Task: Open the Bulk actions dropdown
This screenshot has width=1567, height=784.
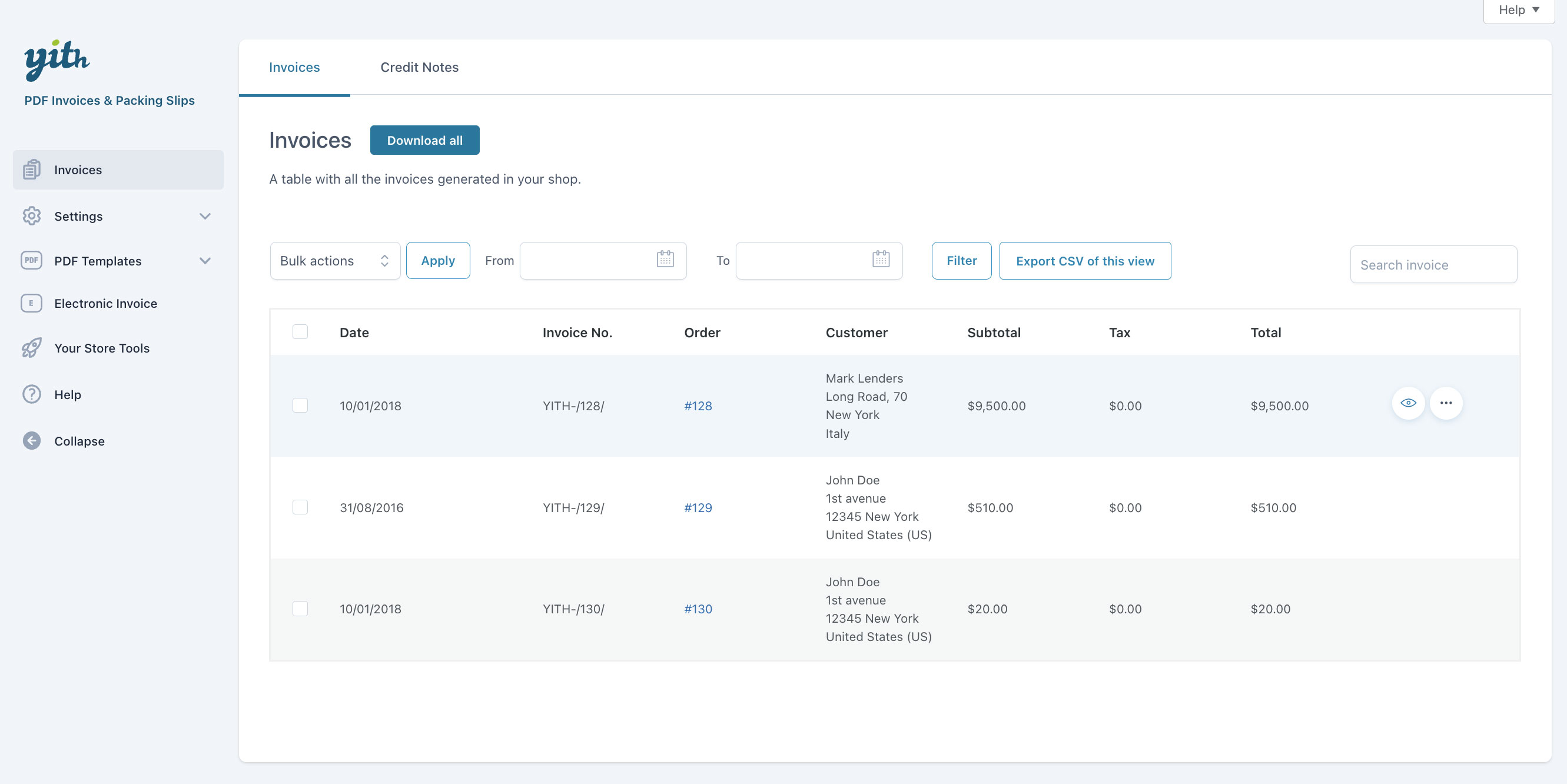Action: tap(334, 261)
